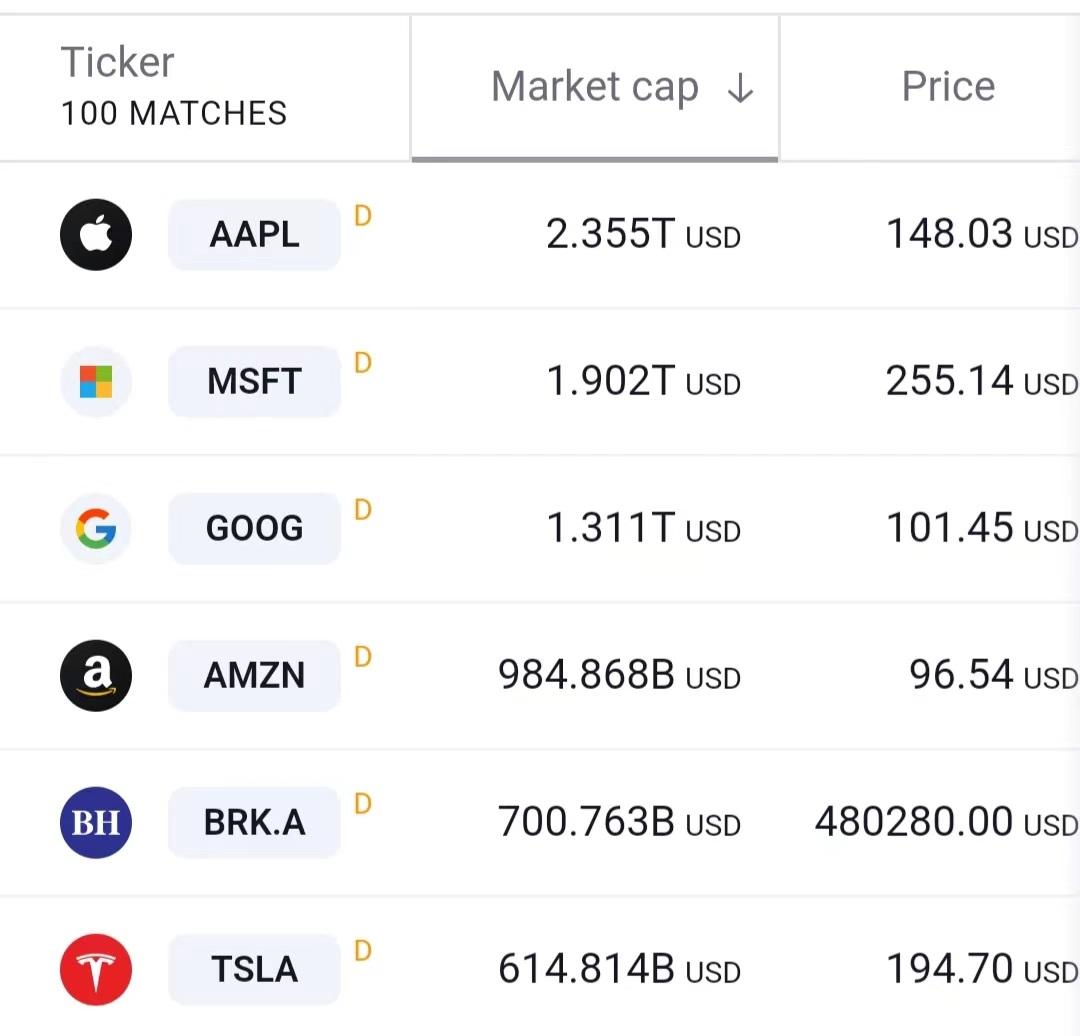
Task: Click the D badge next to TSLA
Action: [363, 950]
